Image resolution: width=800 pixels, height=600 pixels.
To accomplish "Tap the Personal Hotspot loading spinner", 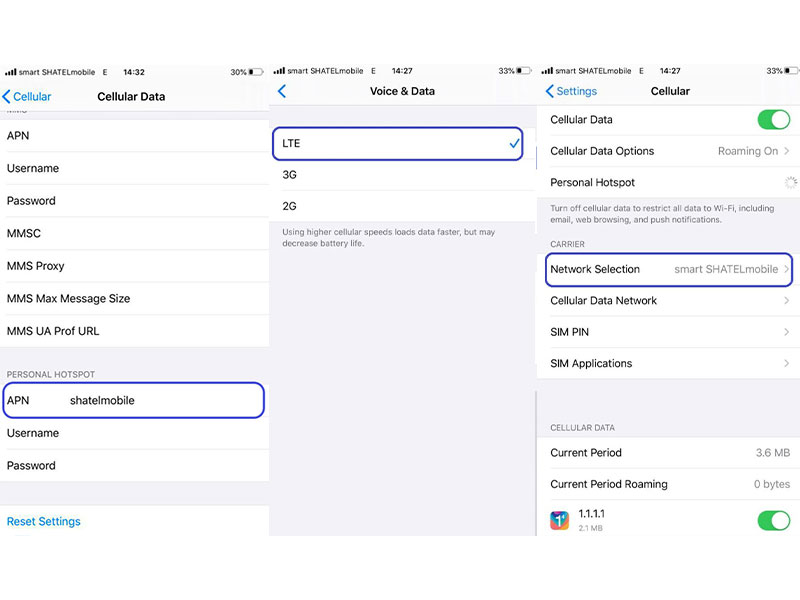I will click(x=790, y=183).
